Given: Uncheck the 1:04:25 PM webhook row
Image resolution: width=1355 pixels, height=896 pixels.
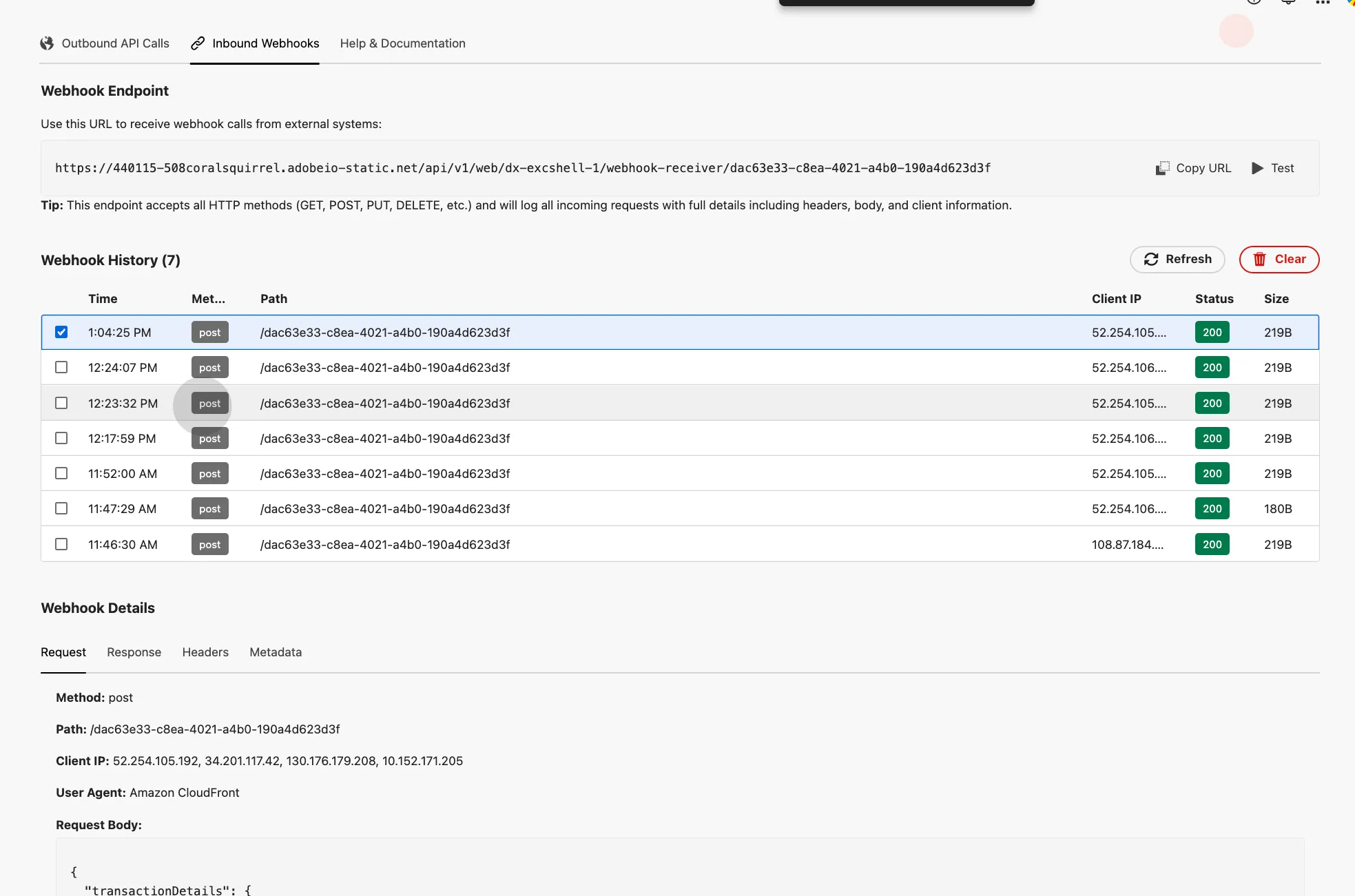Looking at the screenshot, I should click(61, 332).
